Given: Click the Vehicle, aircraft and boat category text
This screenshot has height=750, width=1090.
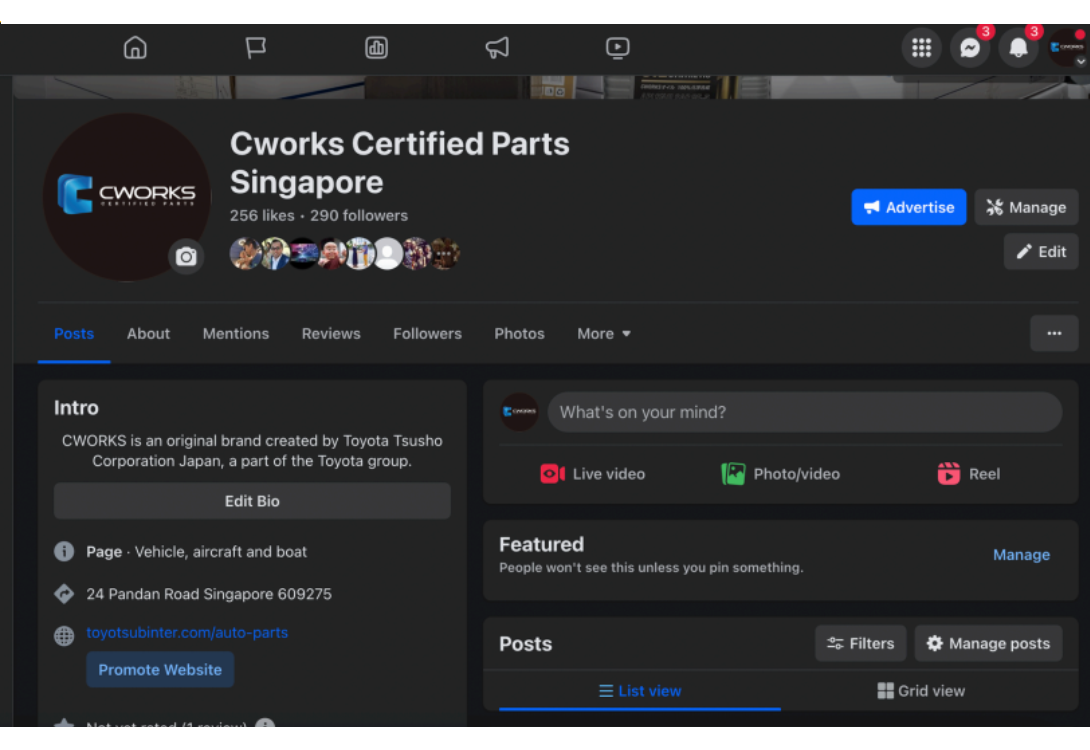Looking at the screenshot, I should pyautogui.click(x=220, y=552).
